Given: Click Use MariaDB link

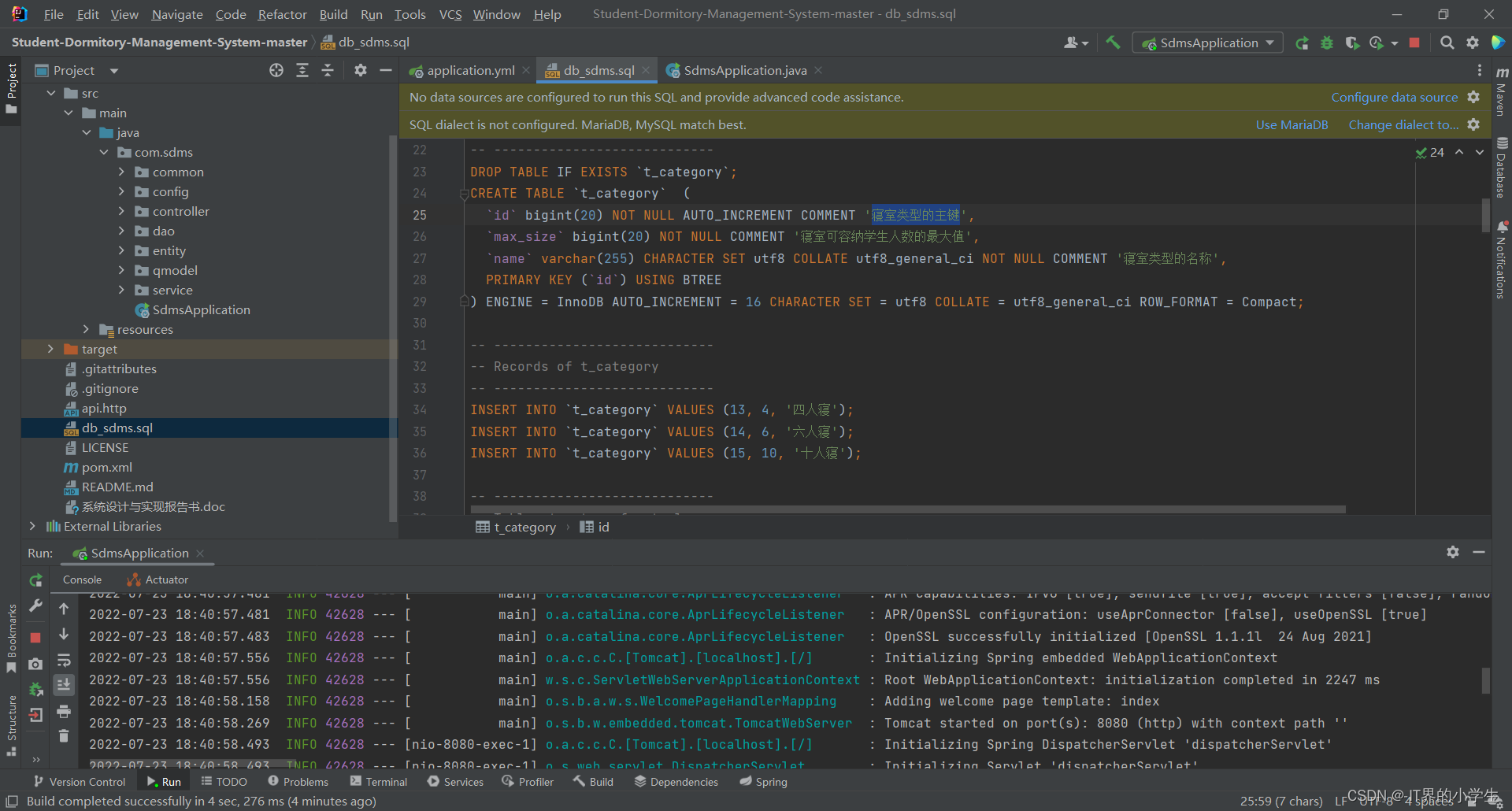Looking at the screenshot, I should 1291,124.
